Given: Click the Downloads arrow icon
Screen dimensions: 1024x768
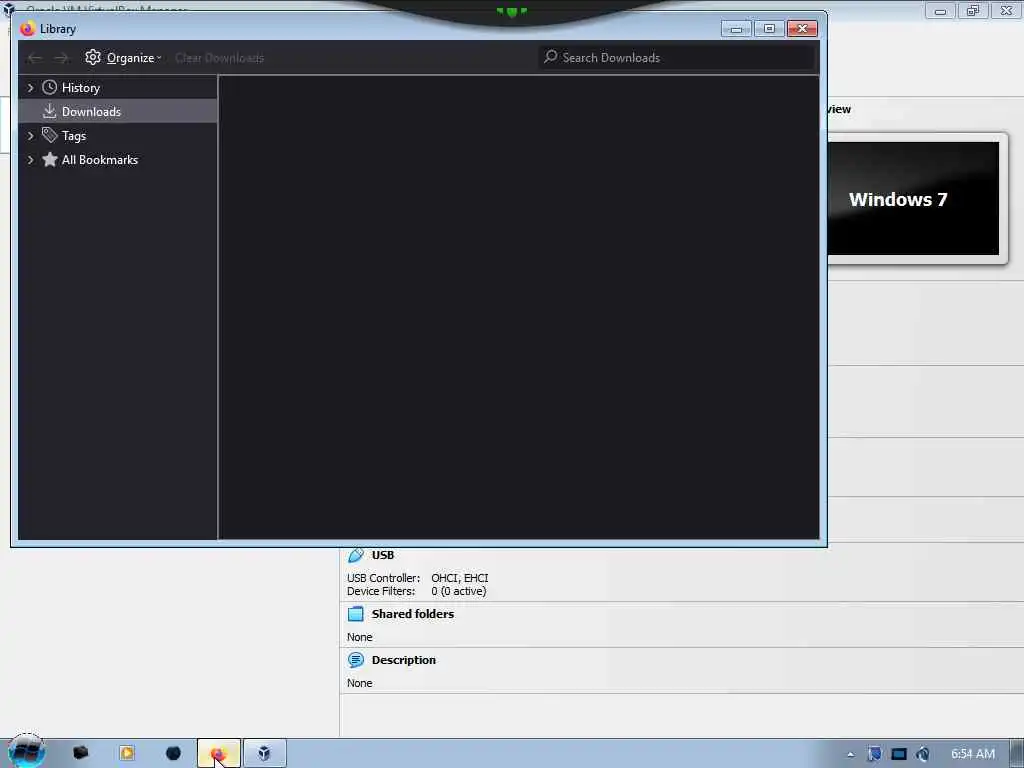Looking at the screenshot, I should pos(50,111).
